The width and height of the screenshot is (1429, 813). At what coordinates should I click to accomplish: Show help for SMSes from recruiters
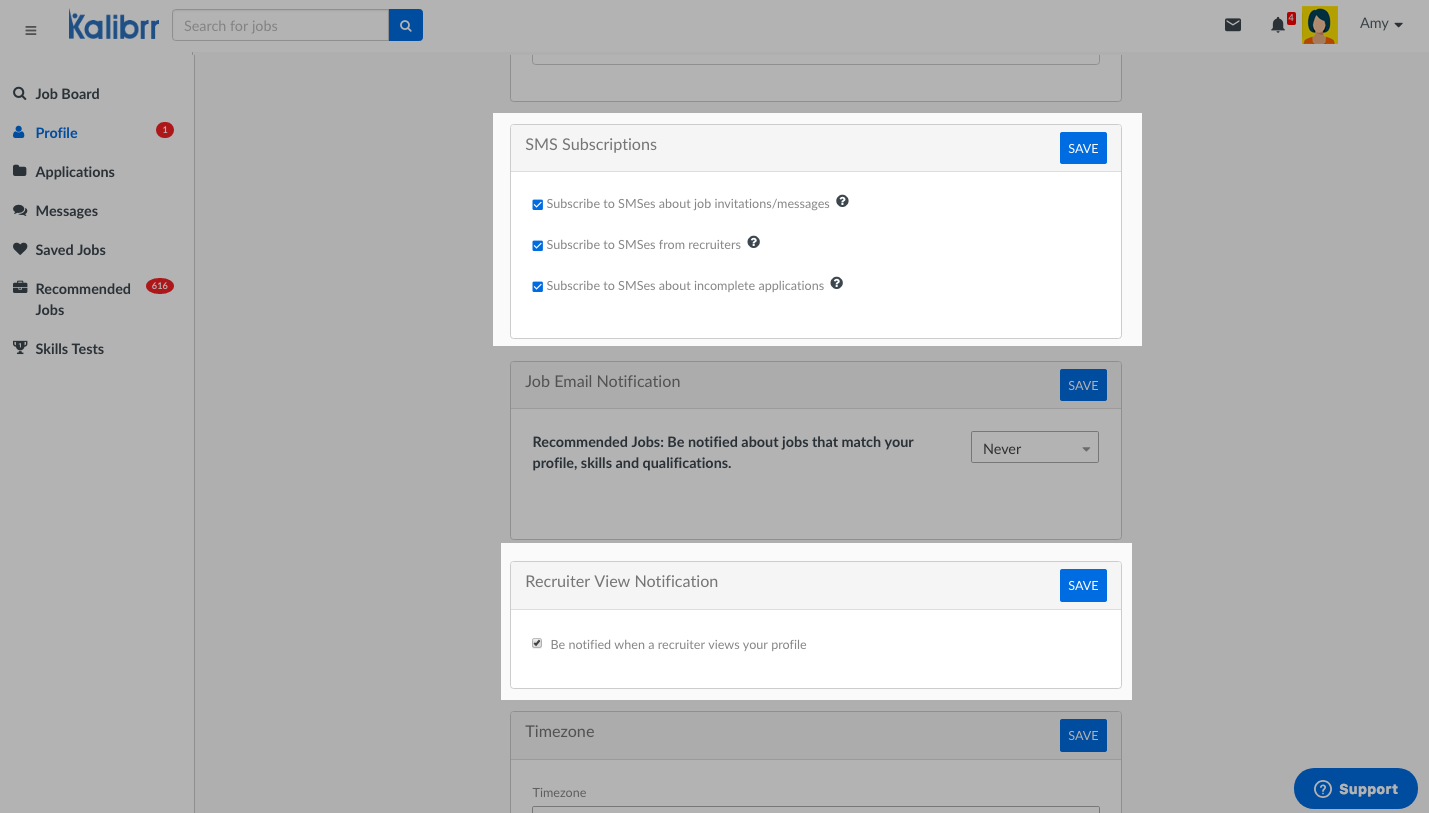pyautogui.click(x=754, y=243)
